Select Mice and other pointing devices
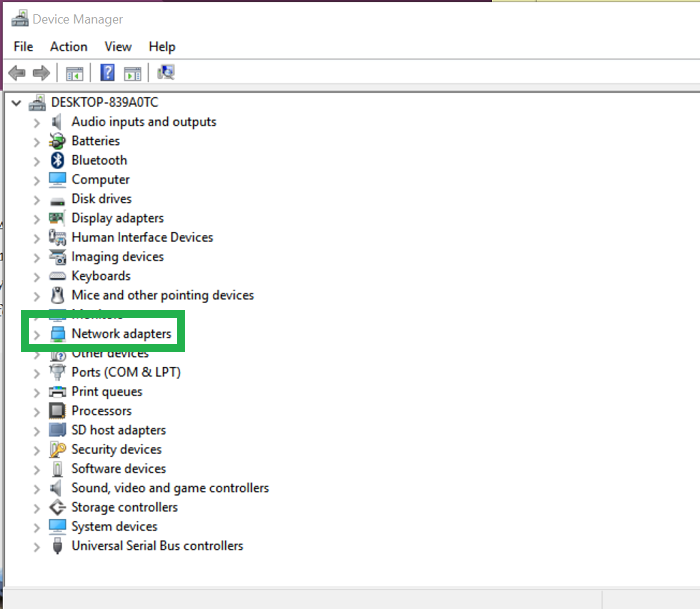This screenshot has height=609, width=700. (162, 295)
